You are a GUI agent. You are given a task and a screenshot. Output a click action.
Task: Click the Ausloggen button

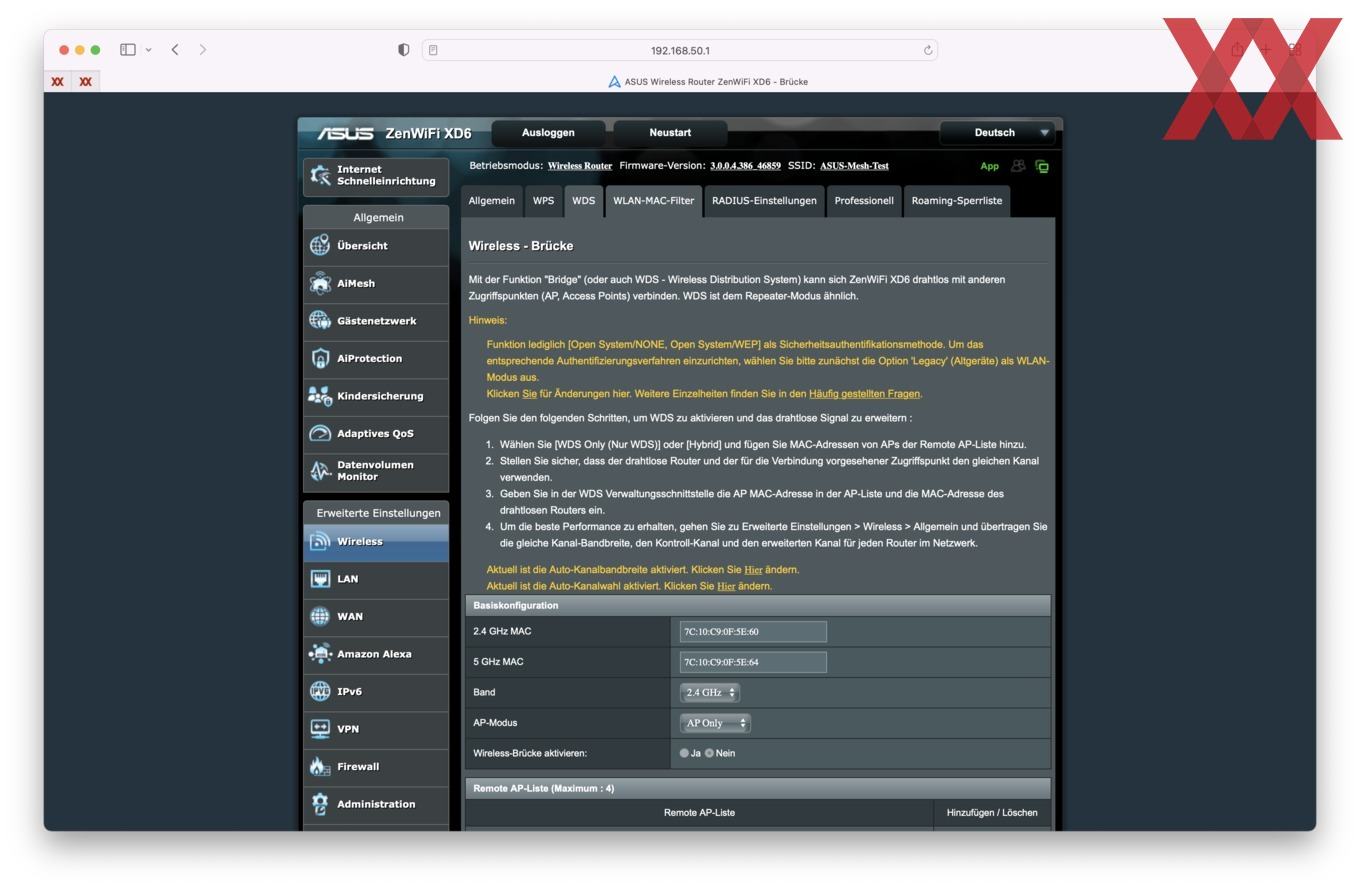pos(548,133)
